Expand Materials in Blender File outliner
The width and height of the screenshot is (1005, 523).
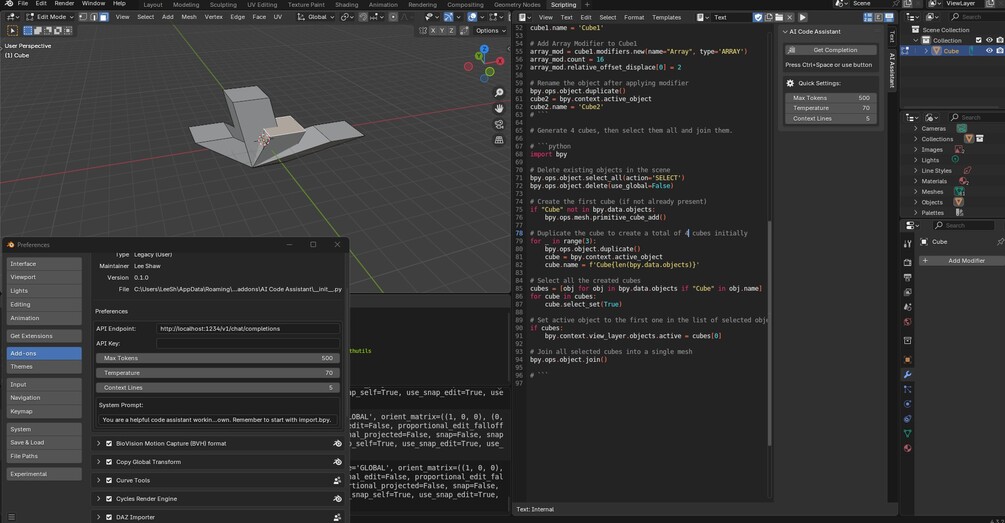pyautogui.click(x=915, y=181)
